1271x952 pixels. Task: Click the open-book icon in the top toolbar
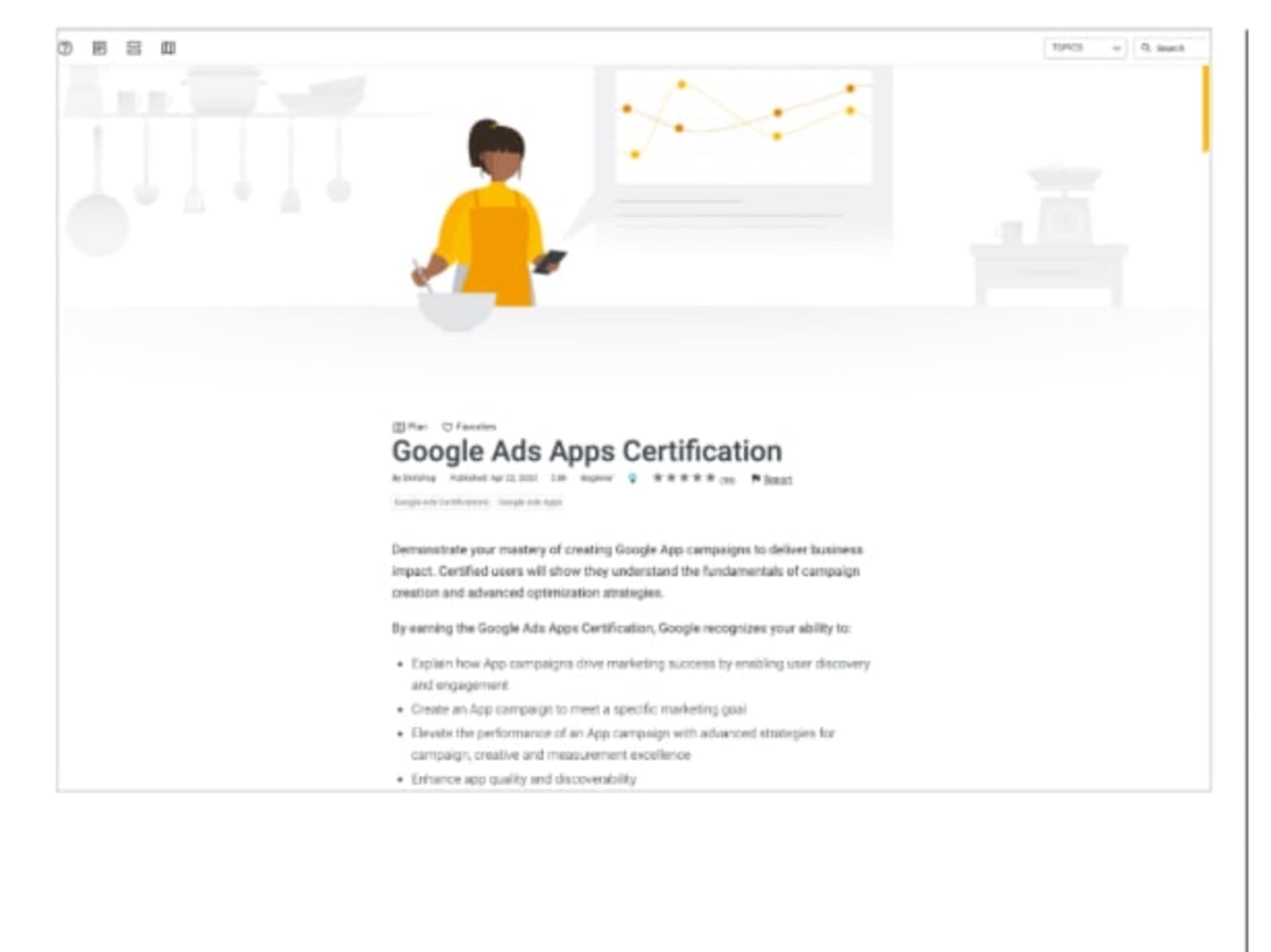click(x=168, y=48)
